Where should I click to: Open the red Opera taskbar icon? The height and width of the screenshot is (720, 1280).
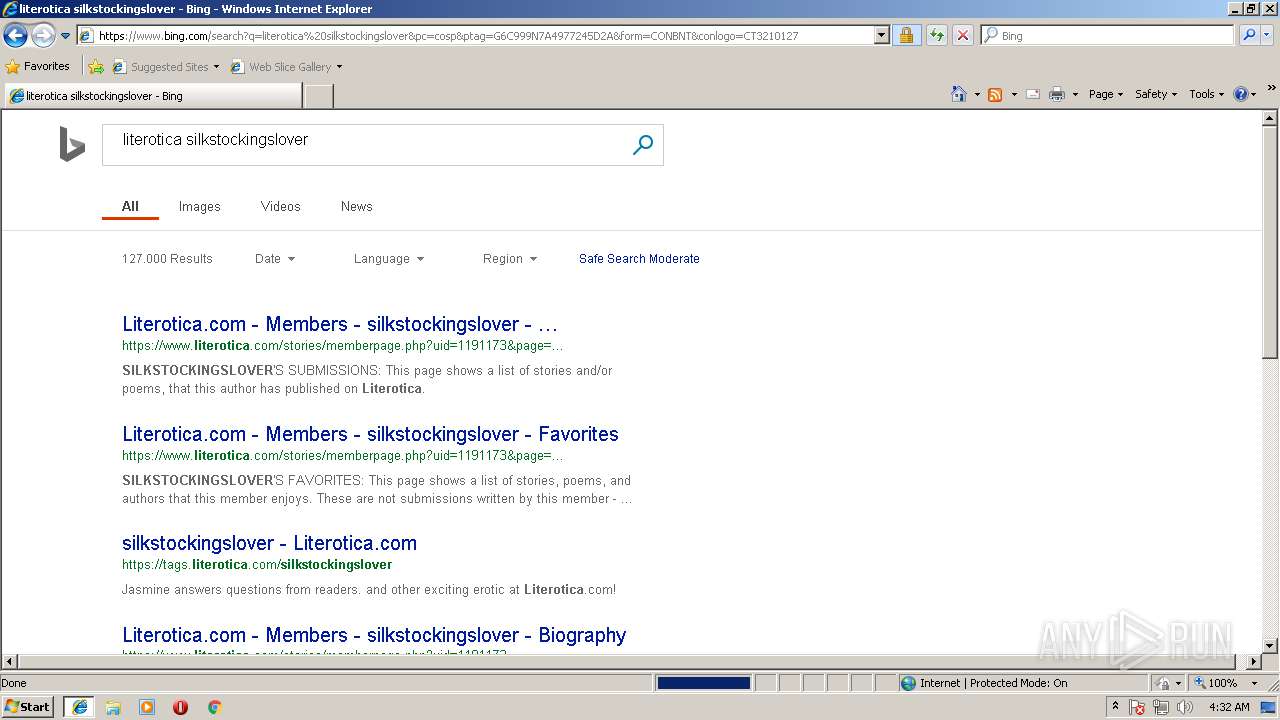pos(180,707)
